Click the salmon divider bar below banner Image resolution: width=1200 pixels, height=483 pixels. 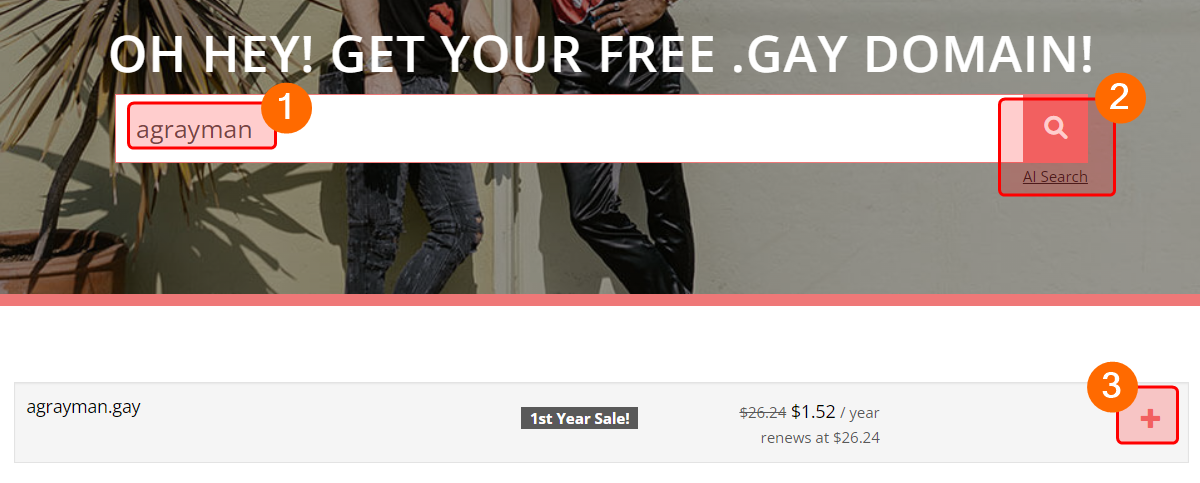pos(600,300)
